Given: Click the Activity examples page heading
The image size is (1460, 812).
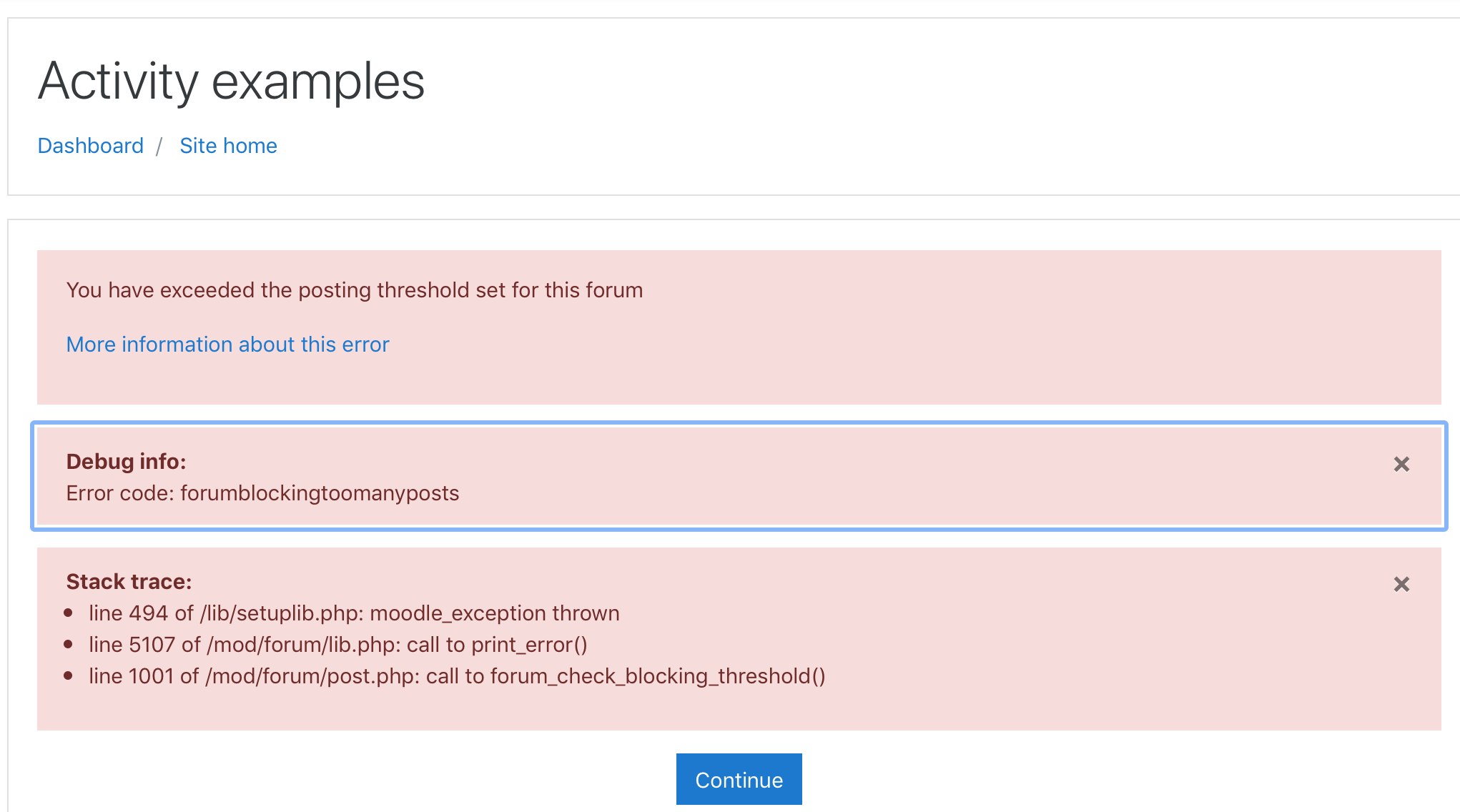Looking at the screenshot, I should click(x=231, y=81).
